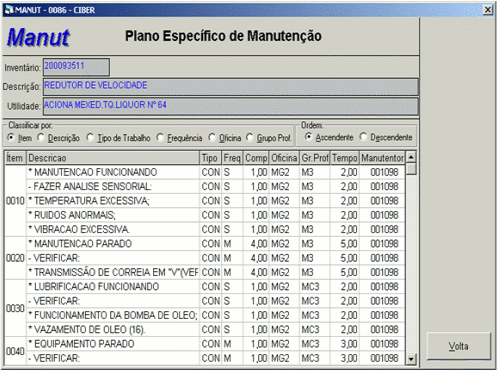Close the MANUT window
The image size is (499, 373).
pyautogui.click(x=488, y=10)
